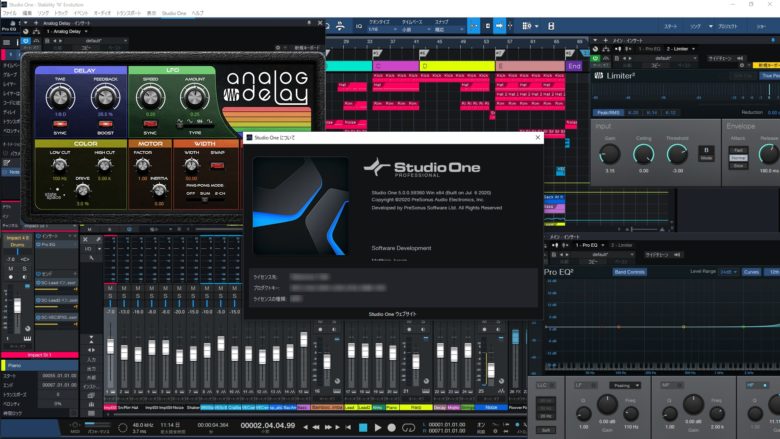Close the Studio One about dialog
Viewport: 780px width, 439px height.
click(x=538, y=137)
